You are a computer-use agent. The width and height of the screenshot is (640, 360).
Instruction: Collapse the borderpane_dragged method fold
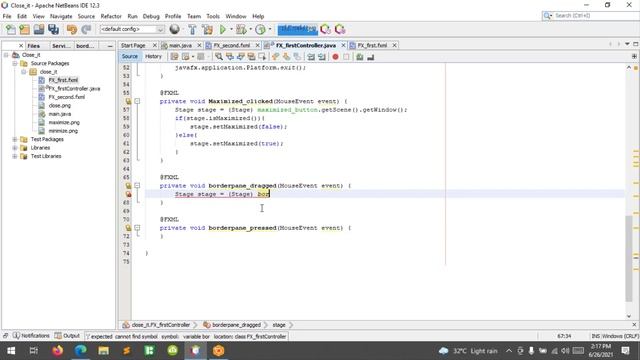pyautogui.click(x=137, y=186)
